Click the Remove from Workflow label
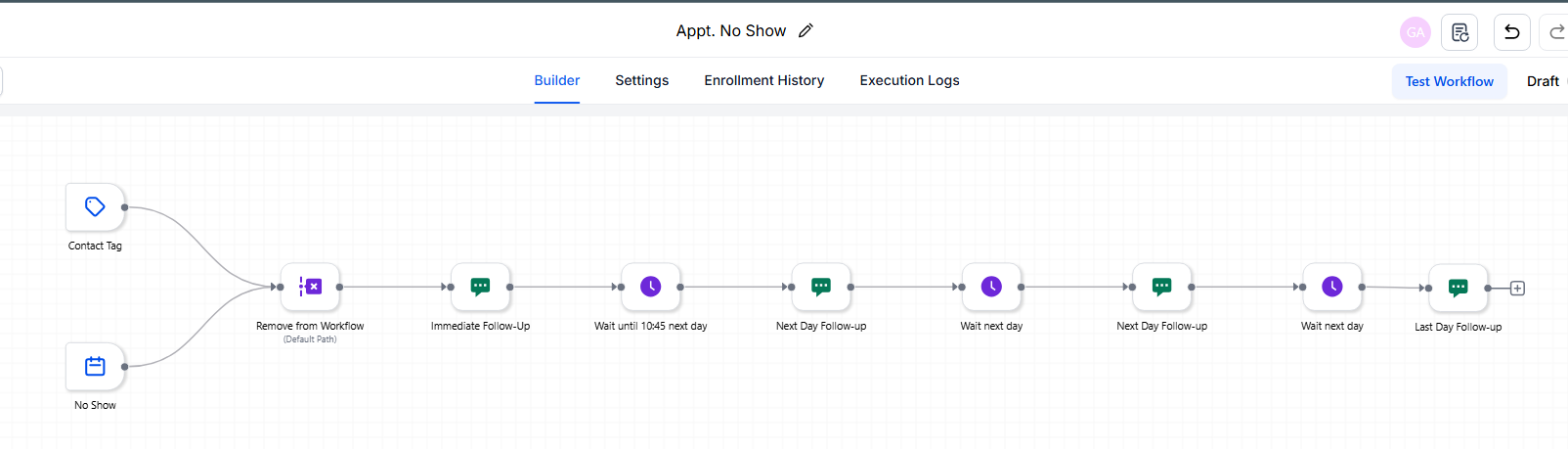1568x449 pixels. pyautogui.click(x=310, y=326)
